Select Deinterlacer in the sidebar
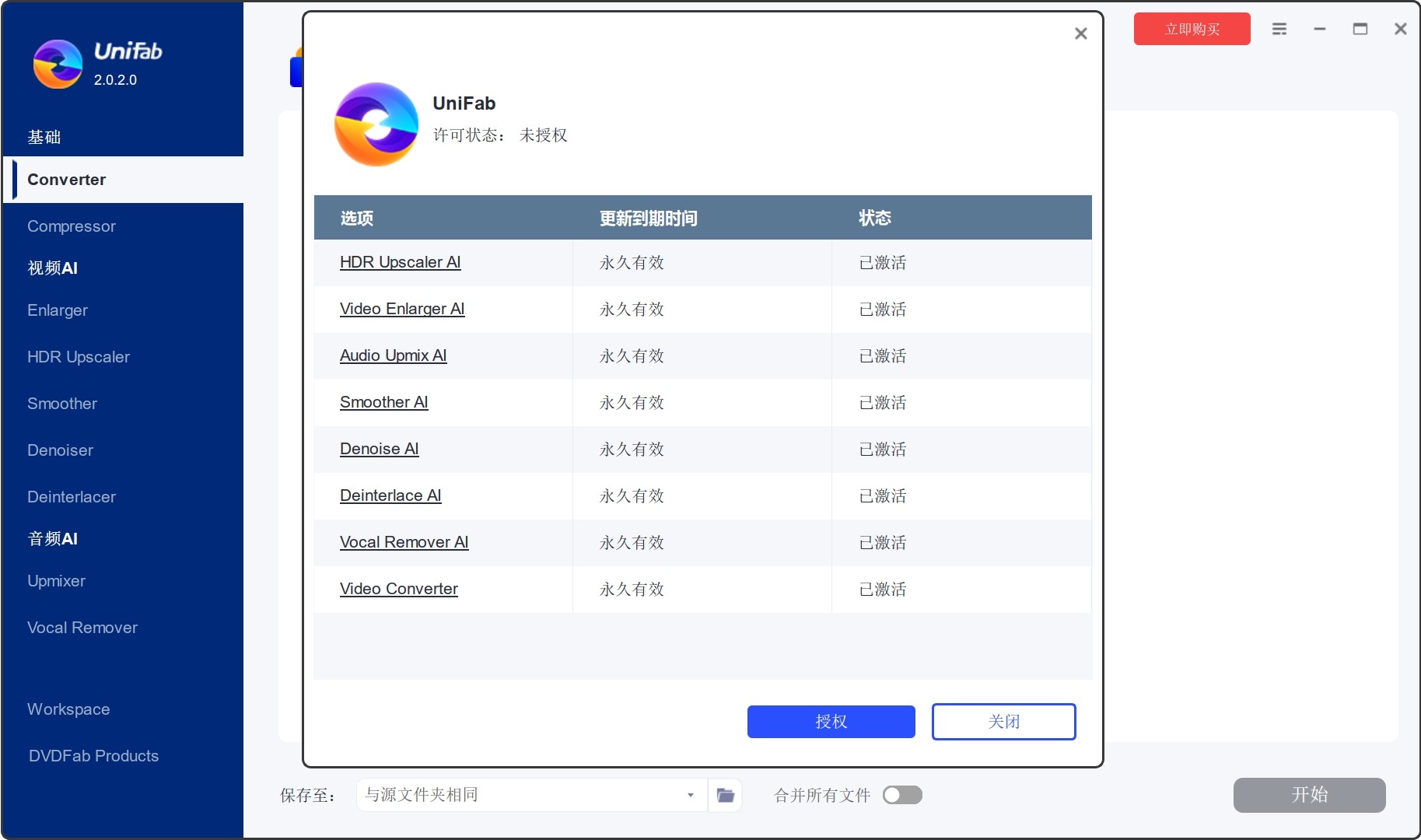Viewport: 1421px width, 840px height. tap(123, 497)
